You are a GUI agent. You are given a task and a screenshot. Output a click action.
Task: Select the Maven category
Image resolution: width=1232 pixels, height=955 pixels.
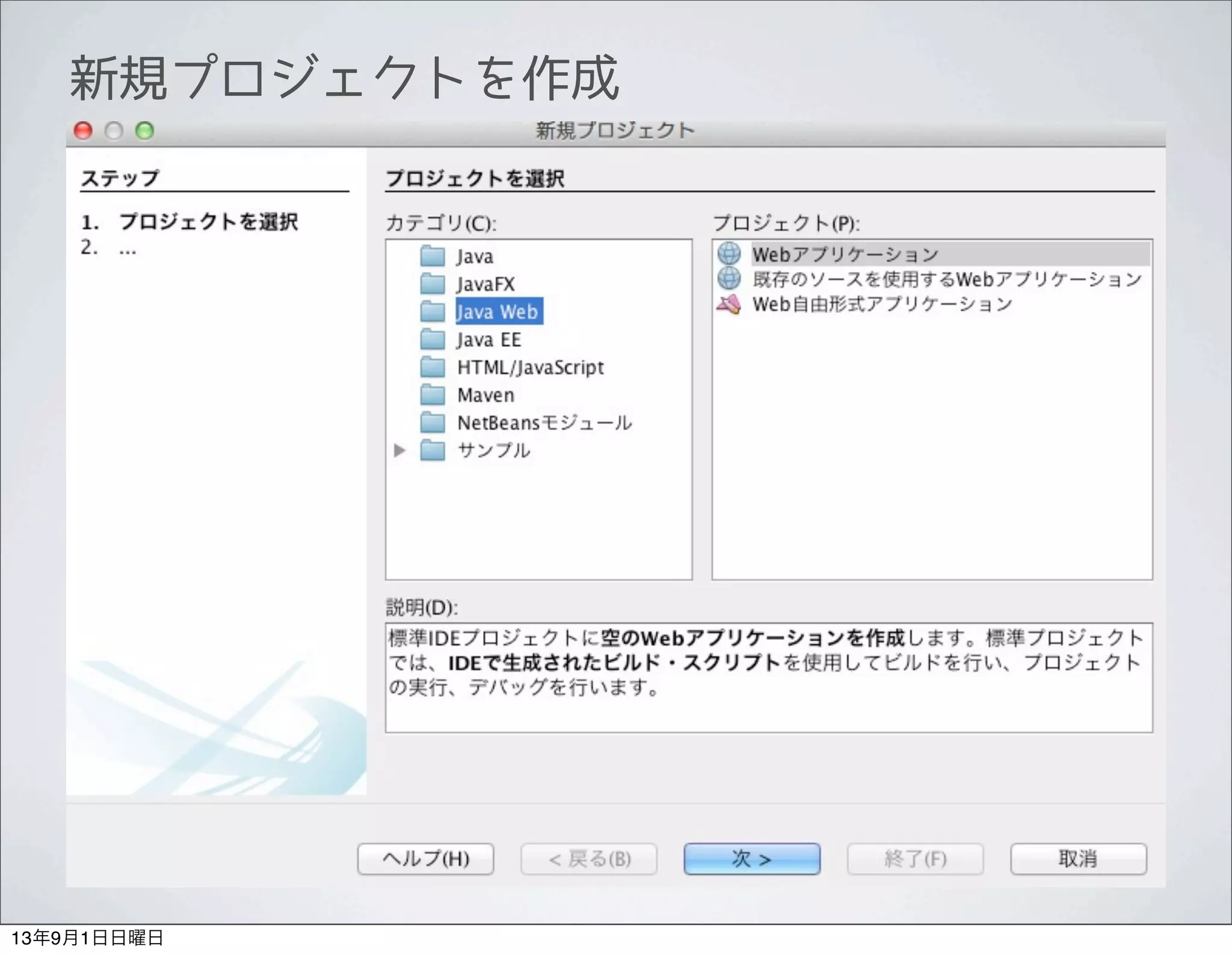pyautogui.click(x=485, y=395)
